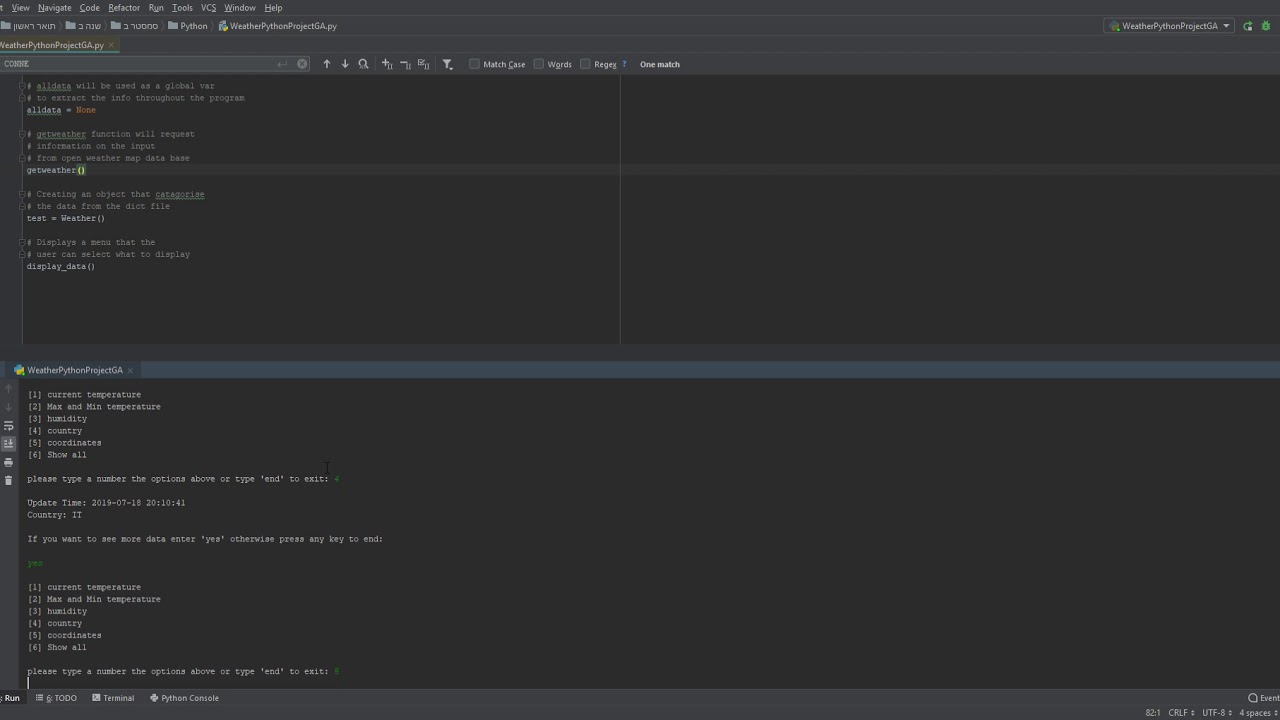Click the Find All / search-in-selection icon

click(363, 64)
